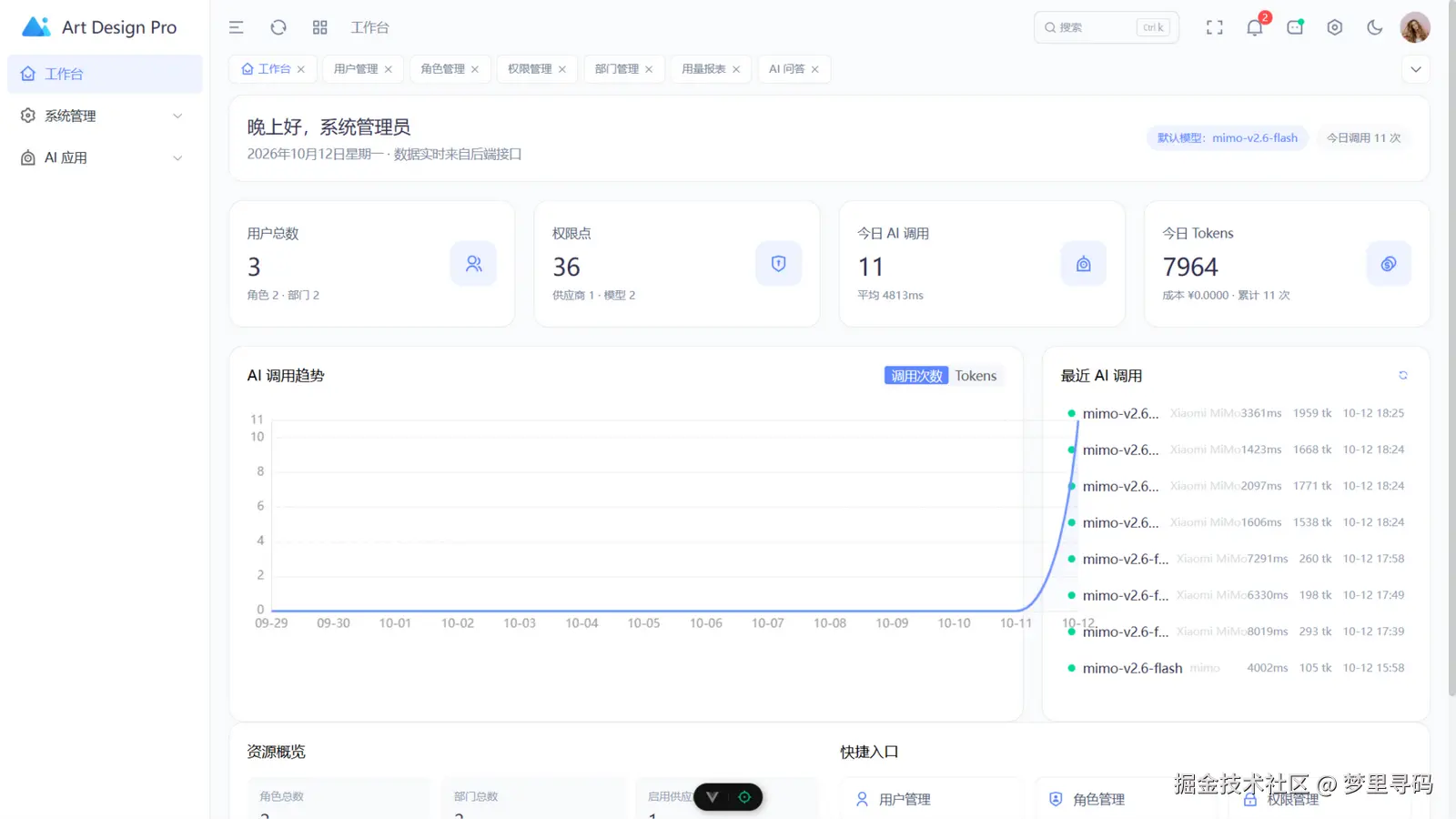
Task: Close the 工作台 tab
Action: click(x=301, y=69)
